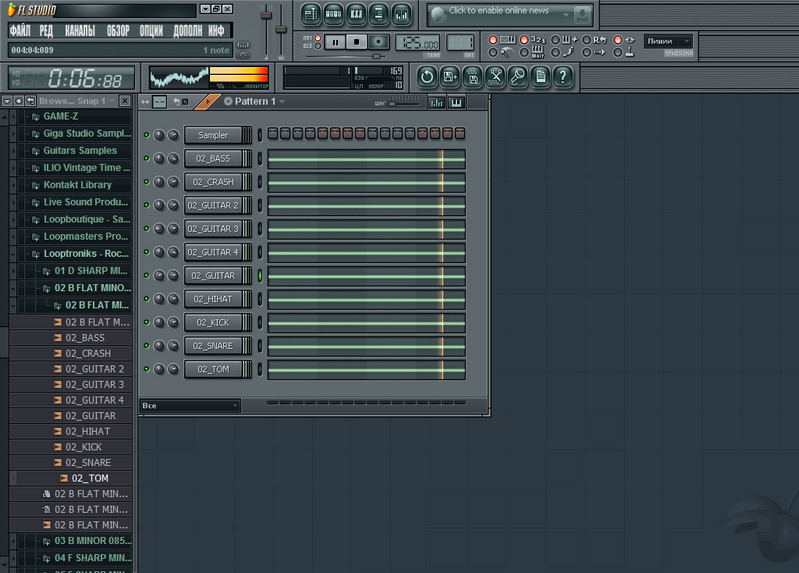
Task: Open the playlist window icon
Action: point(311,15)
